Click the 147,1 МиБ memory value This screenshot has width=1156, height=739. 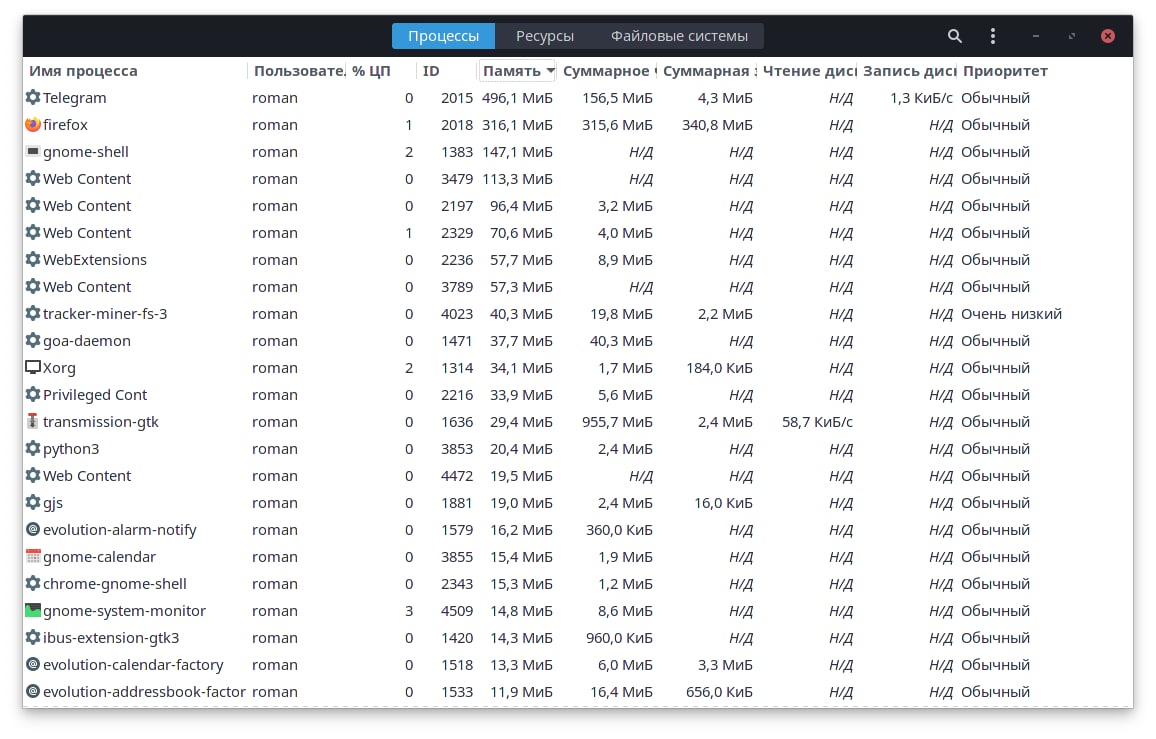(517, 152)
